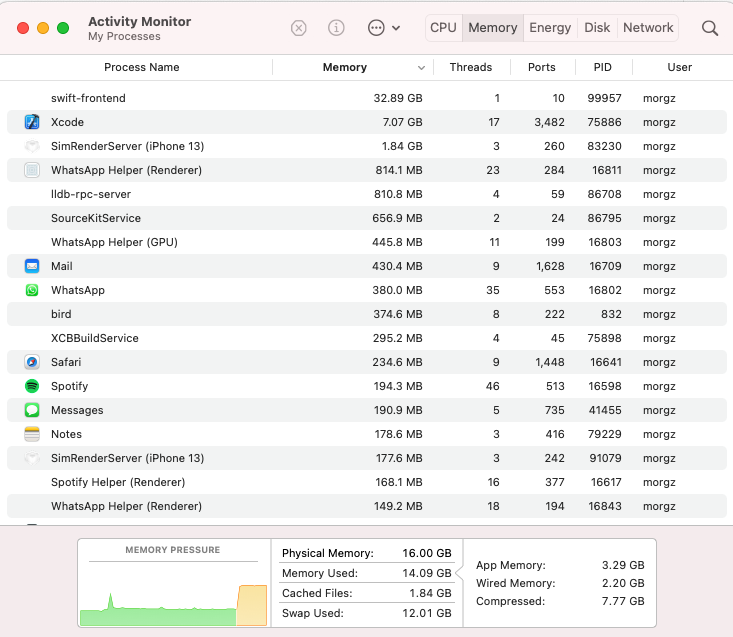
Task: Click the PID column header
Action: coord(602,67)
